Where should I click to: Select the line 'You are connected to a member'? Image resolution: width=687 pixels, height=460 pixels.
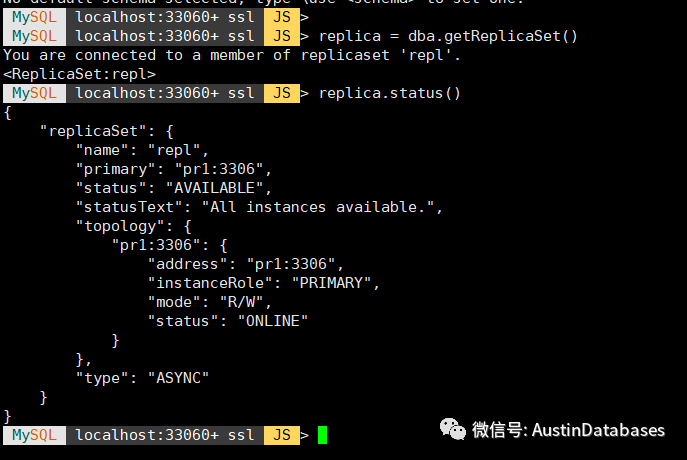232,55
